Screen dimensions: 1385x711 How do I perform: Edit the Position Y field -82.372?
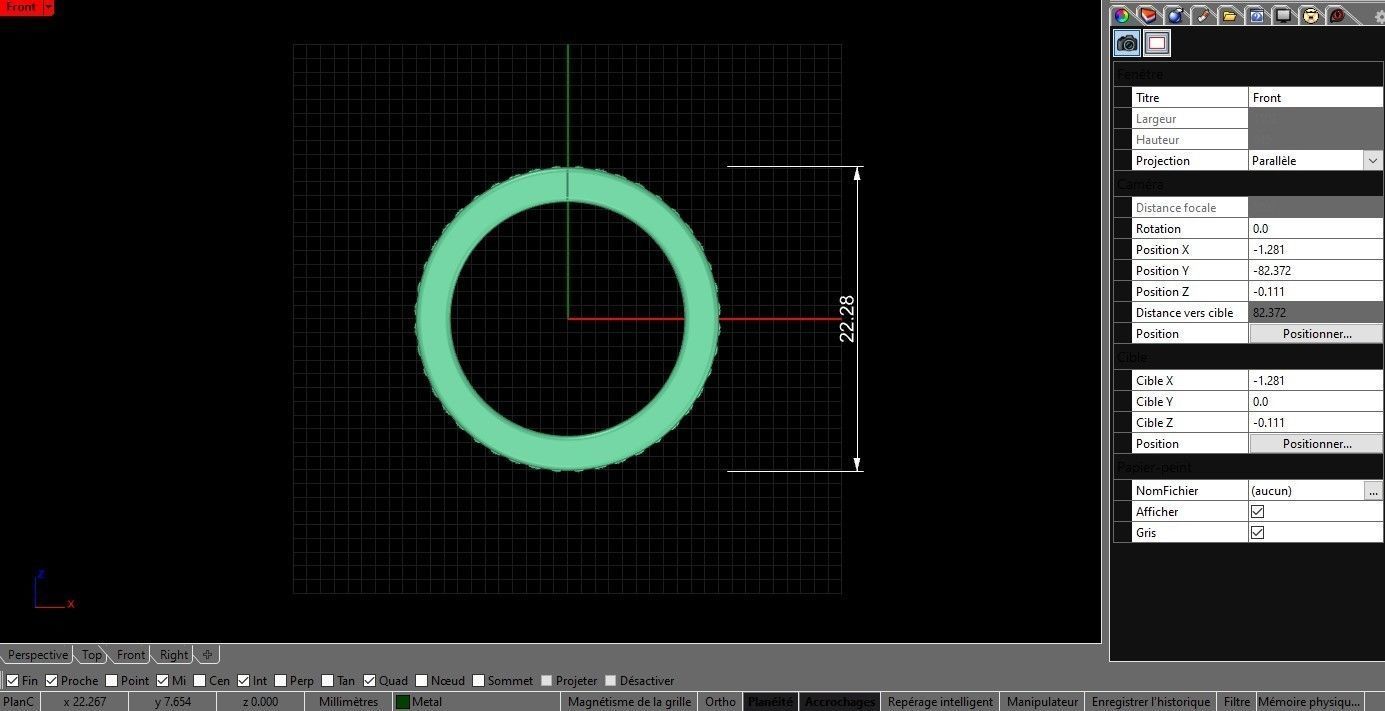(1316, 271)
